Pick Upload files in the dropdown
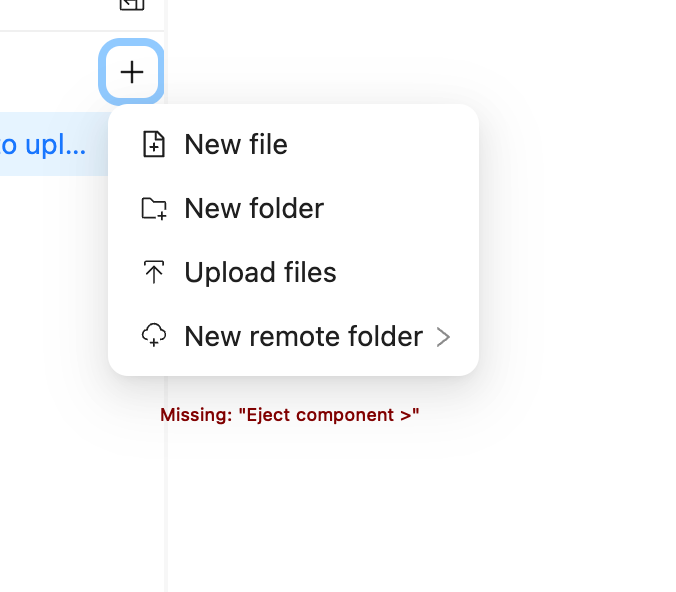 click(x=260, y=273)
